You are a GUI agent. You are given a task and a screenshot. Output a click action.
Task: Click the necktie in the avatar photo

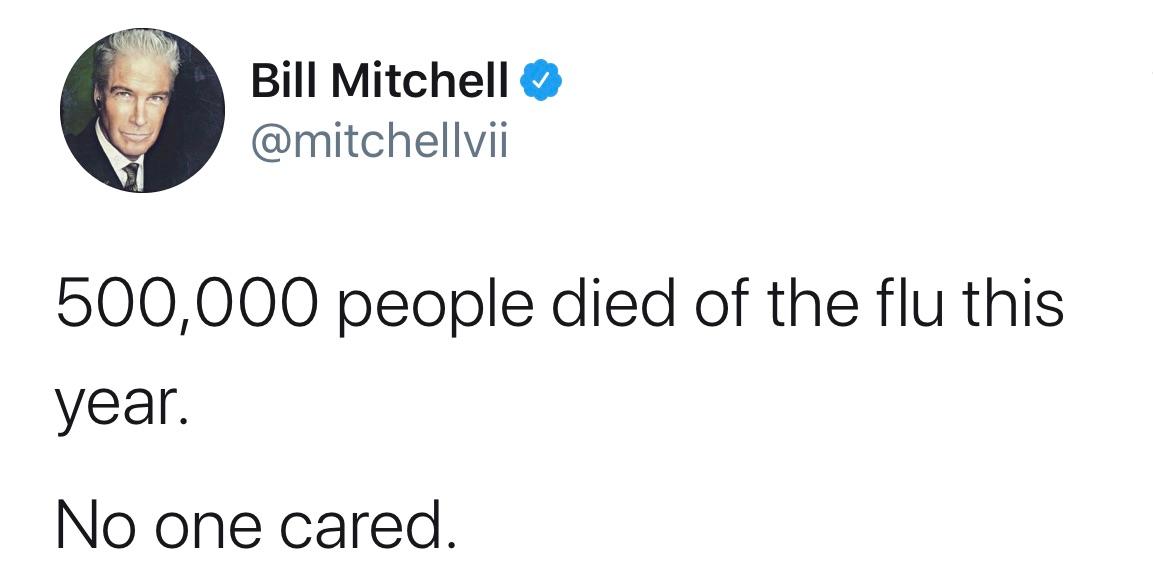pos(132,177)
